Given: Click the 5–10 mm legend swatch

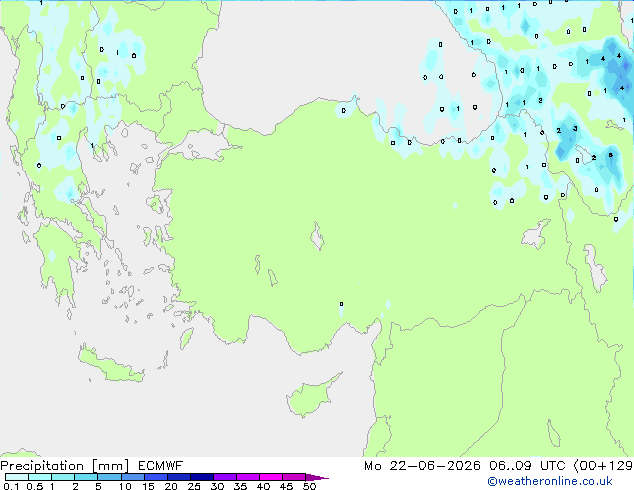Looking at the screenshot, I should click(x=109, y=477).
